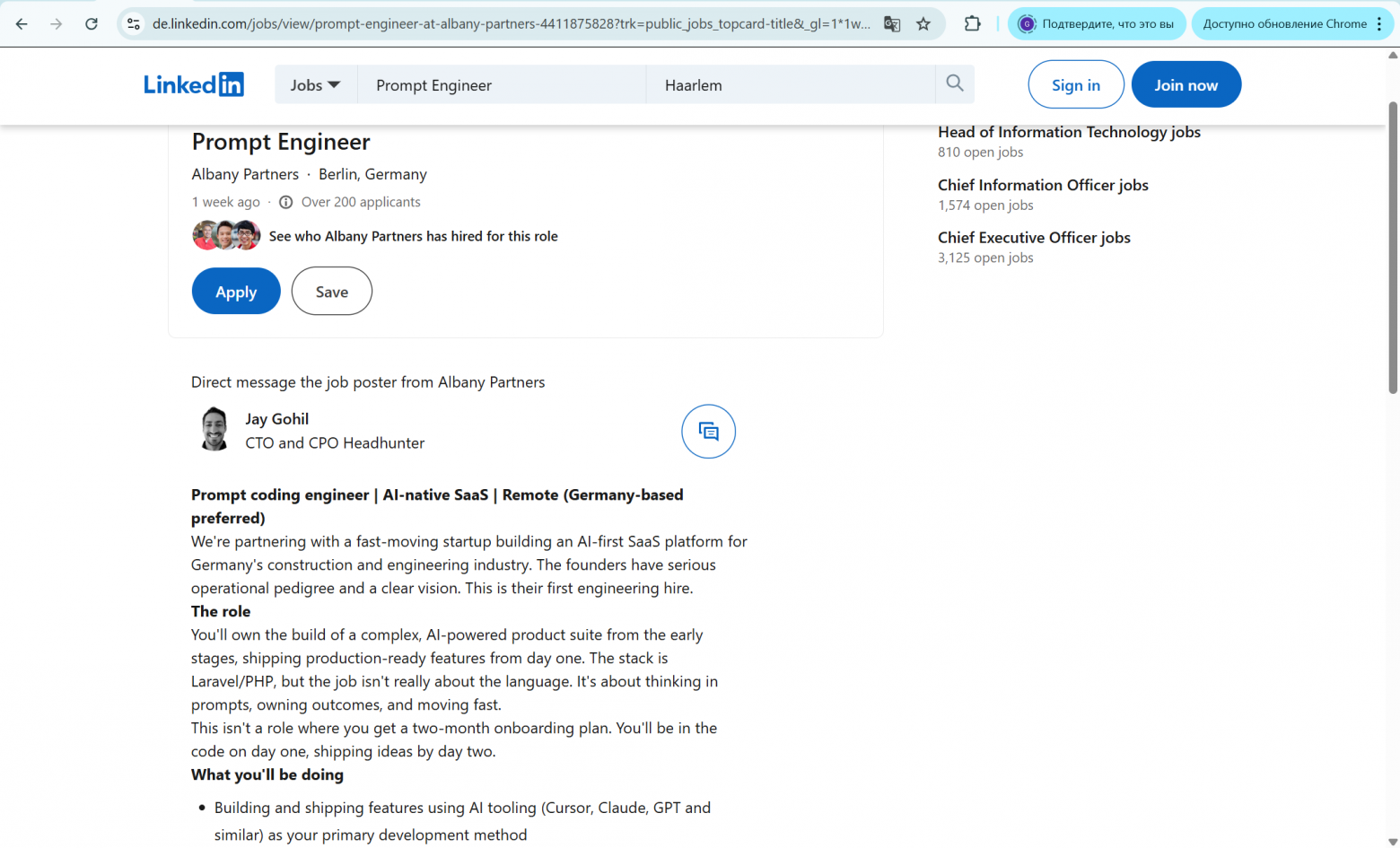Apply to the Prompt Engineer job

[236, 291]
